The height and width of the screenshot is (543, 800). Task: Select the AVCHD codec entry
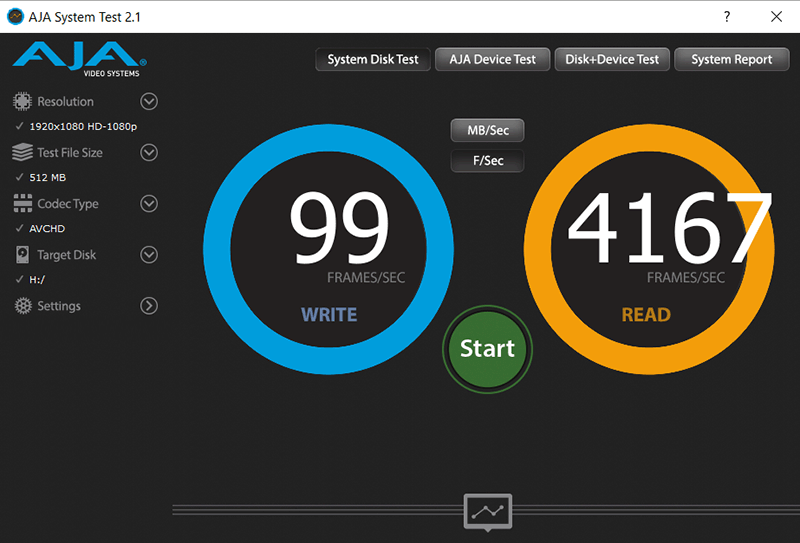pyautogui.click(x=47, y=229)
